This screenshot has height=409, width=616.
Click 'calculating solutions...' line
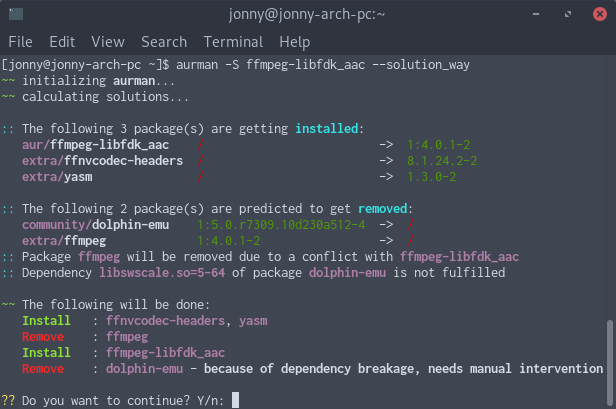pyautogui.click(x=95, y=97)
